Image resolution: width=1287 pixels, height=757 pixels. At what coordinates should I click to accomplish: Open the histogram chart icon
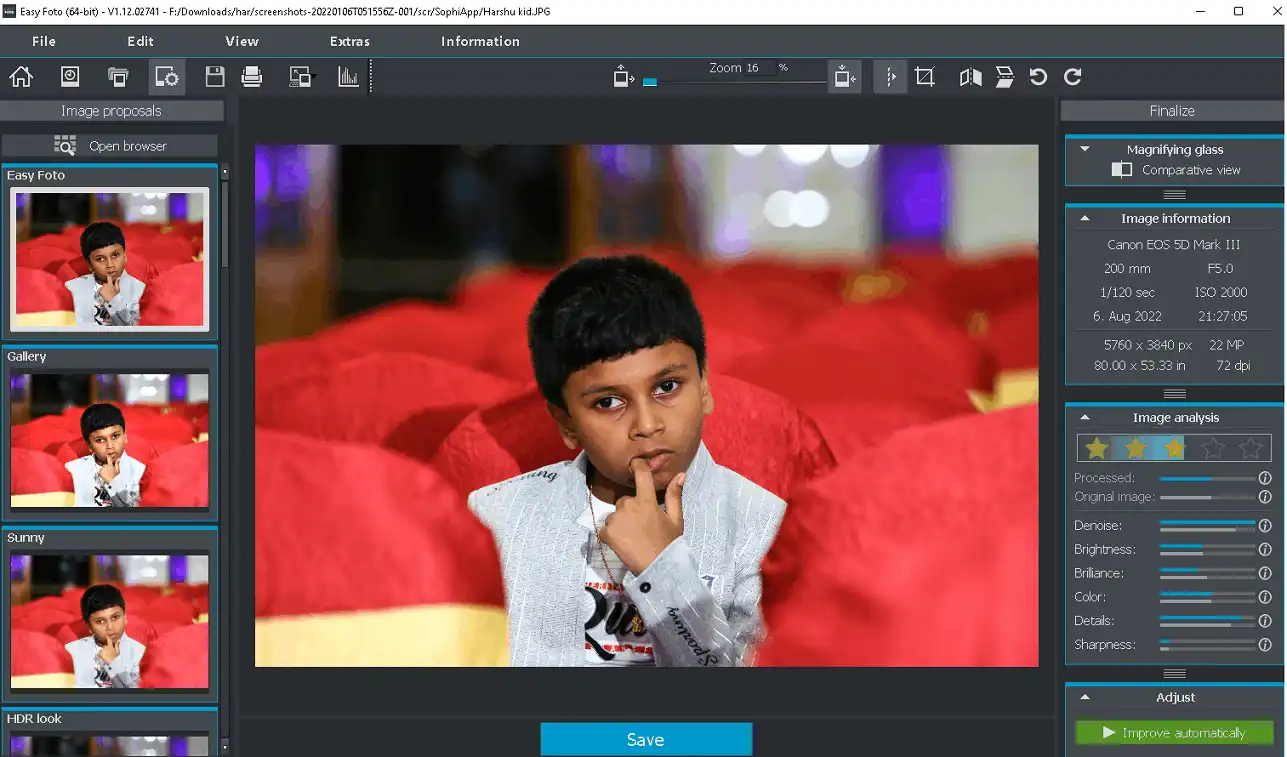click(348, 77)
